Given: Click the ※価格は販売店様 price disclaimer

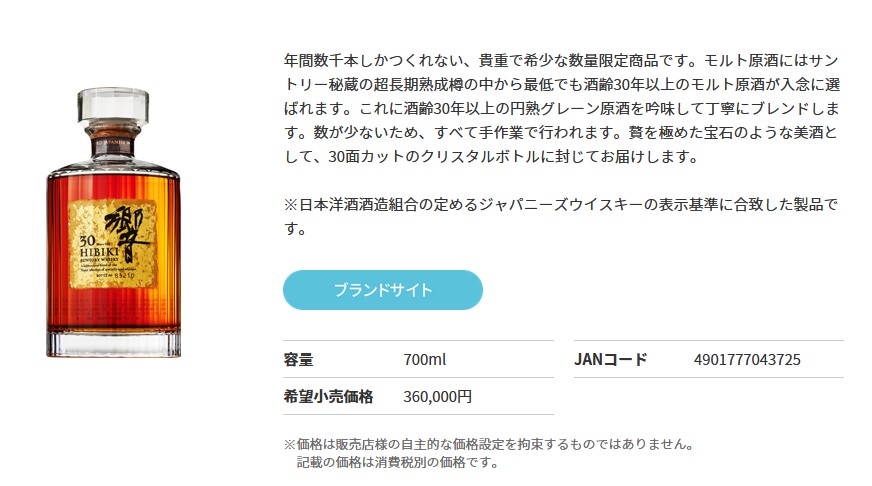Looking at the screenshot, I should [489, 444].
